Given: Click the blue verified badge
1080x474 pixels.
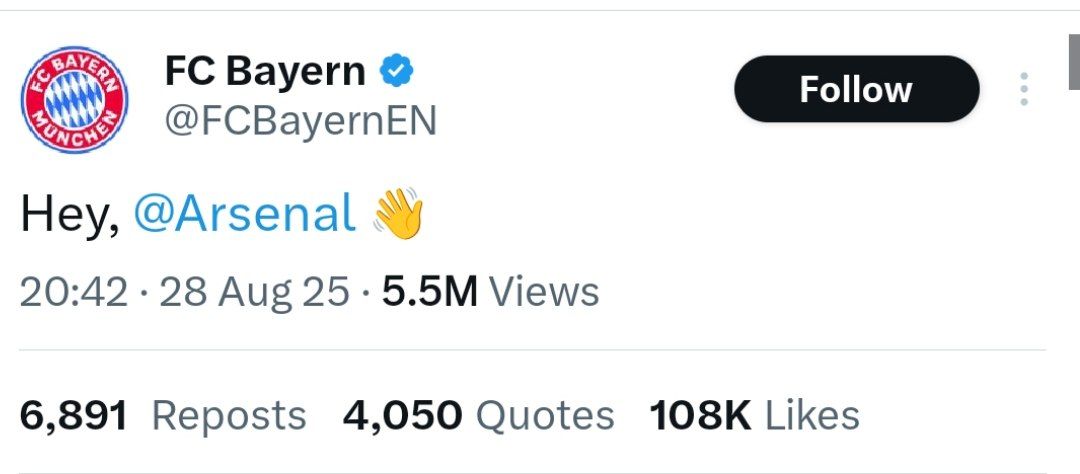Looking at the screenshot, I should [x=398, y=72].
